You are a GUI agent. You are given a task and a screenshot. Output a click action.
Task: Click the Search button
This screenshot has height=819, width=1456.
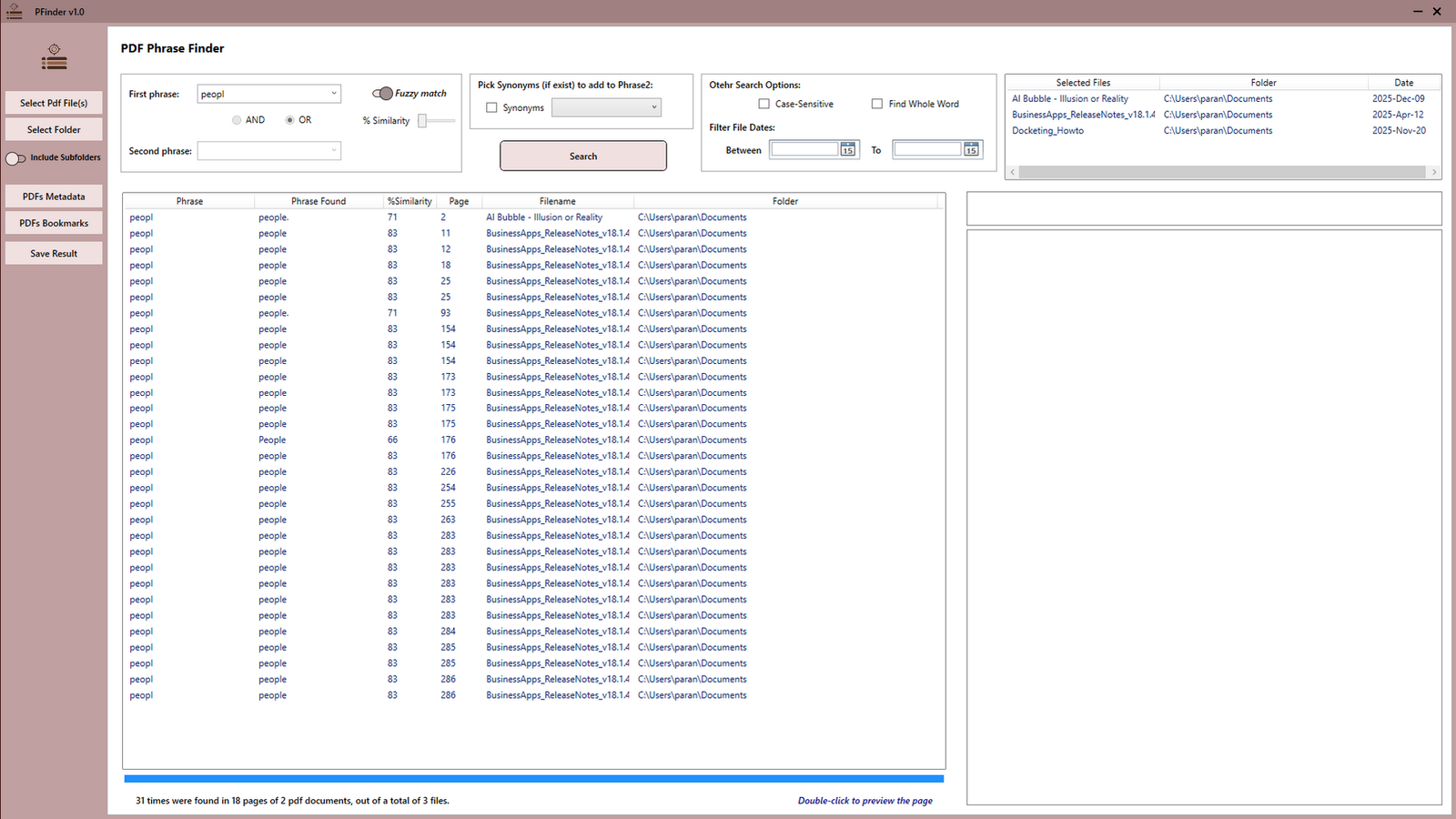582,156
